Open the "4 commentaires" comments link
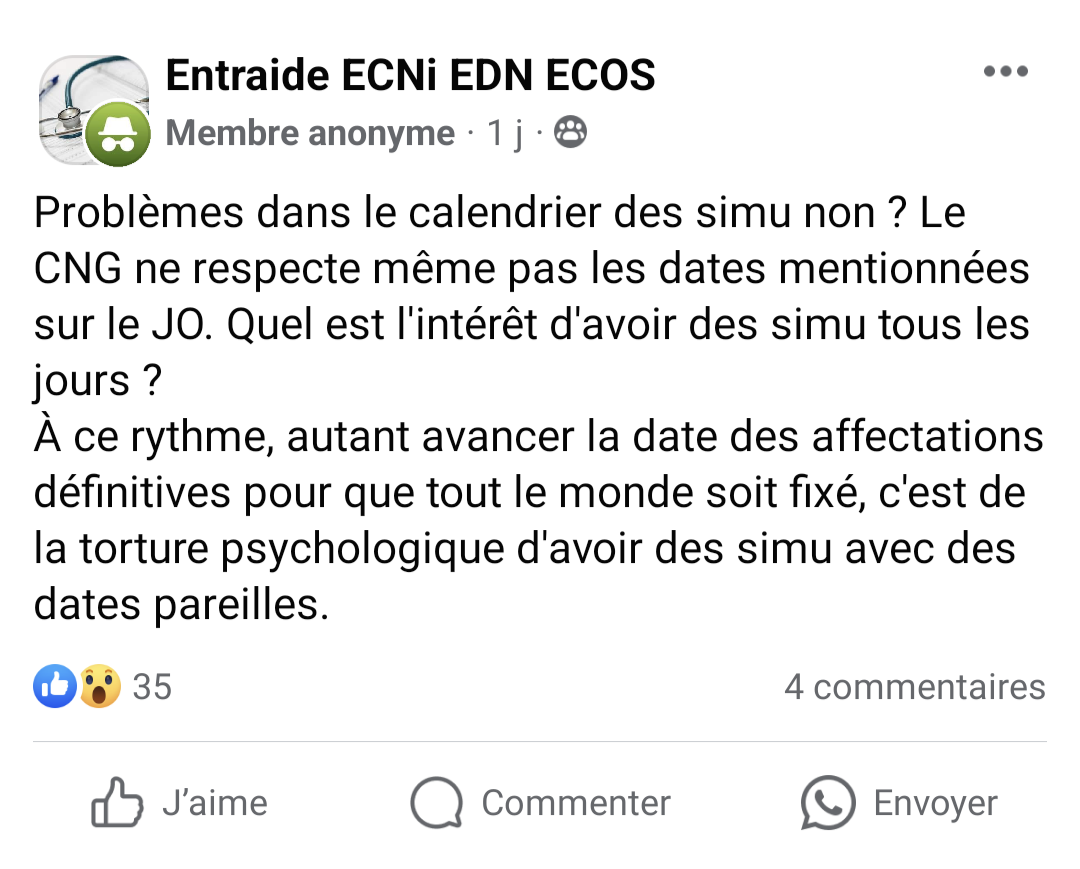The height and width of the screenshot is (869, 1080). point(914,687)
